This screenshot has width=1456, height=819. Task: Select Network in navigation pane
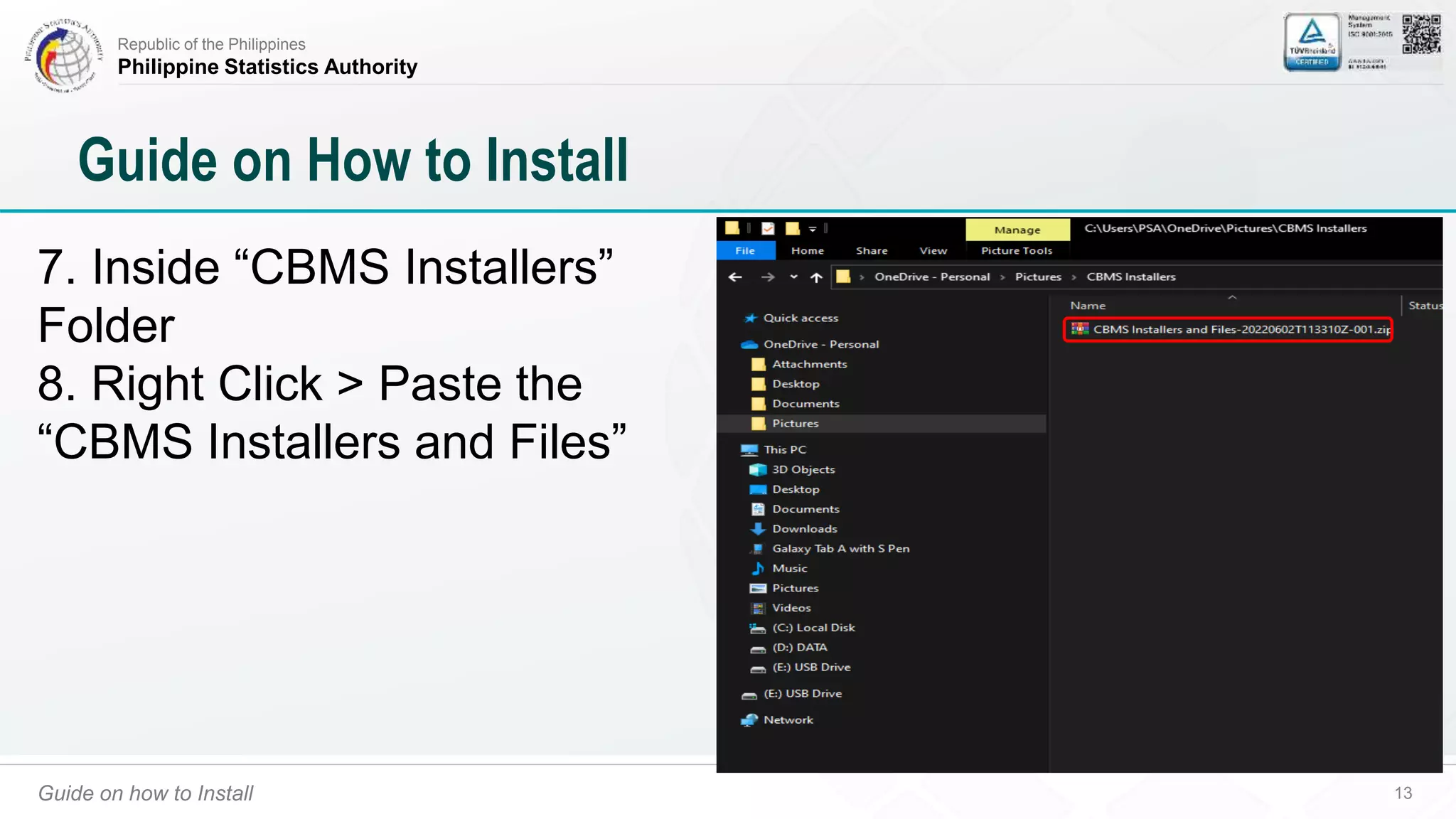coord(788,720)
